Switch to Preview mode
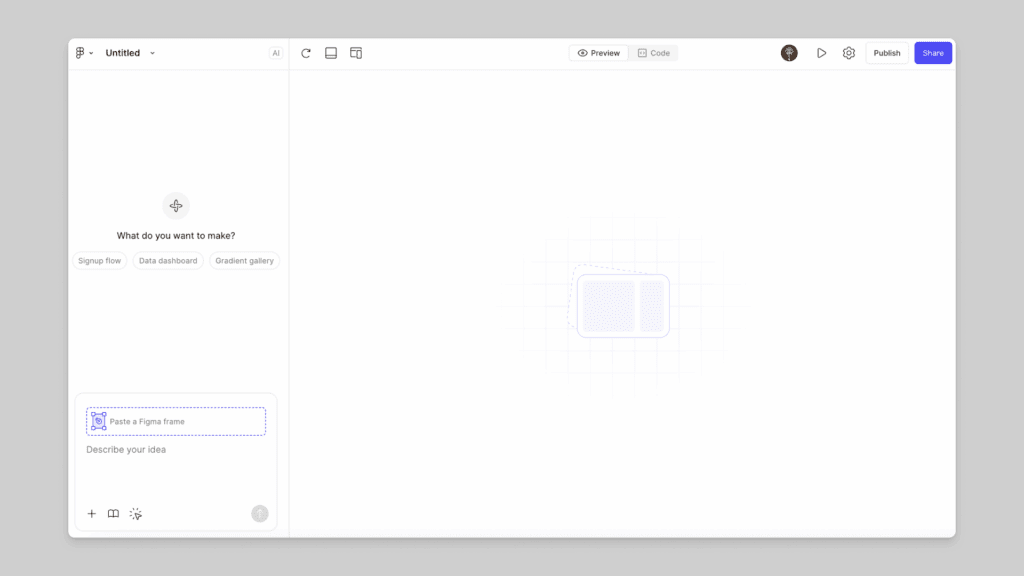 tap(598, 52)
